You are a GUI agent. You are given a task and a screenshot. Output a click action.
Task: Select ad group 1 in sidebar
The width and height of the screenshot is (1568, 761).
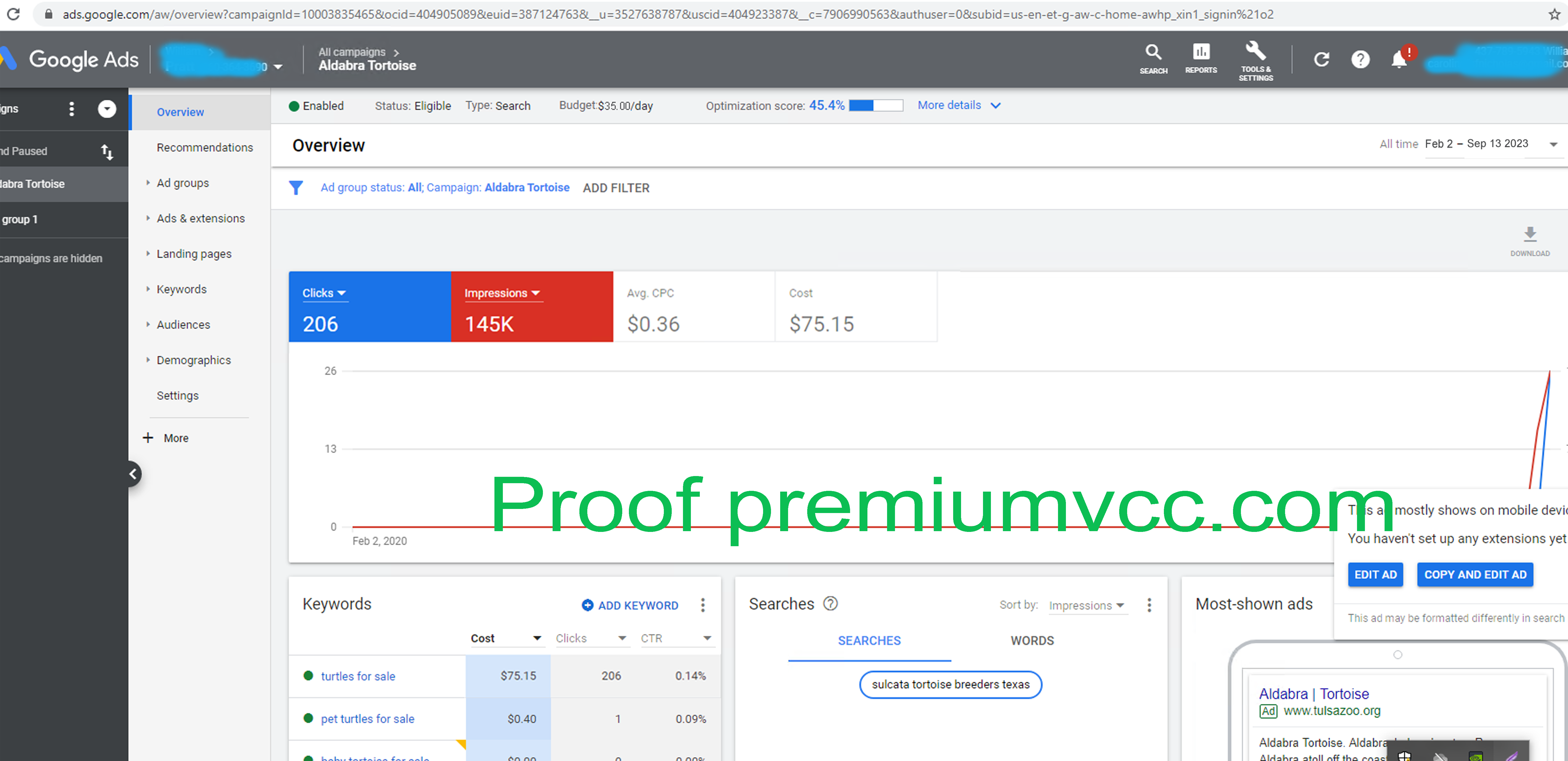point(64,219)
